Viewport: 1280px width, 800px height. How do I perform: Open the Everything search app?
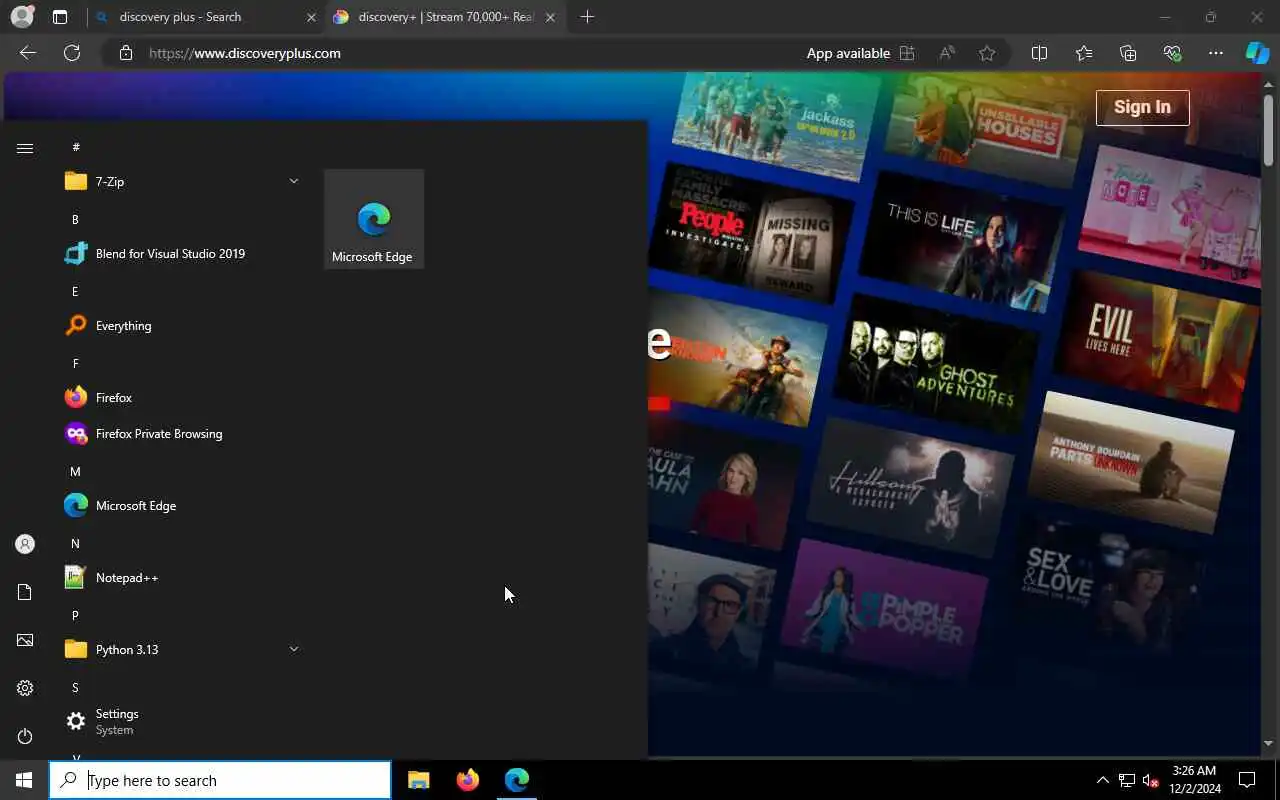pyautogui.click(x=182, y=325)
